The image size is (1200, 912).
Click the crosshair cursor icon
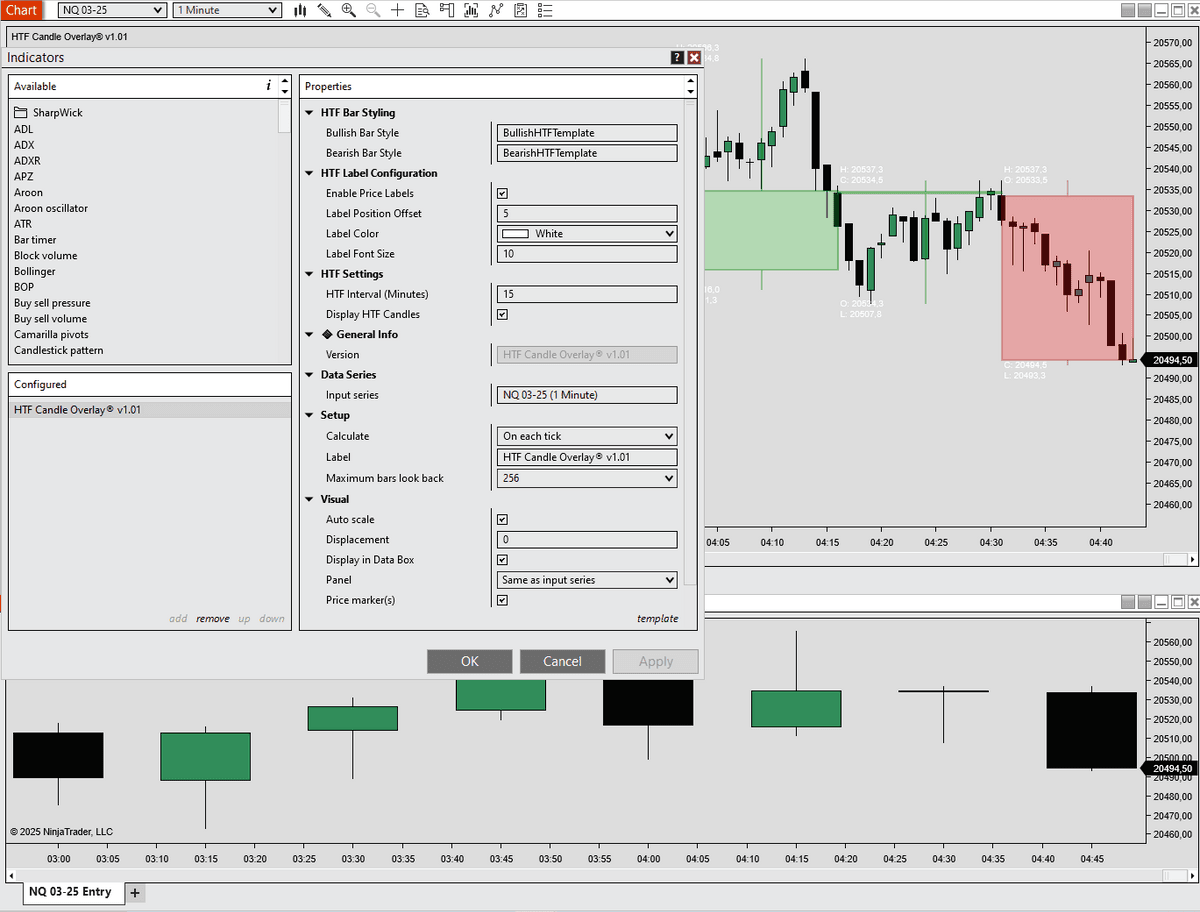(x=398, y=10)
